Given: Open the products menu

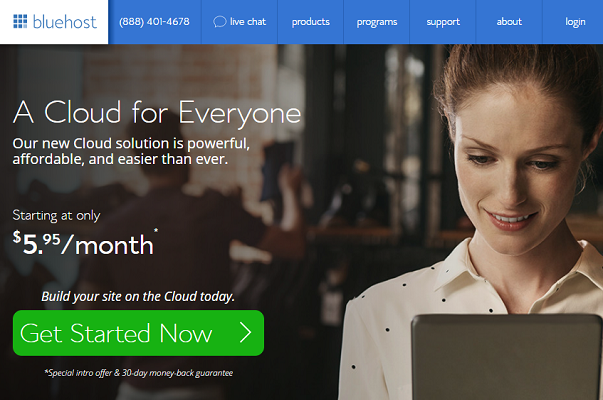Looking at the screenshot, I should point(310,22).
